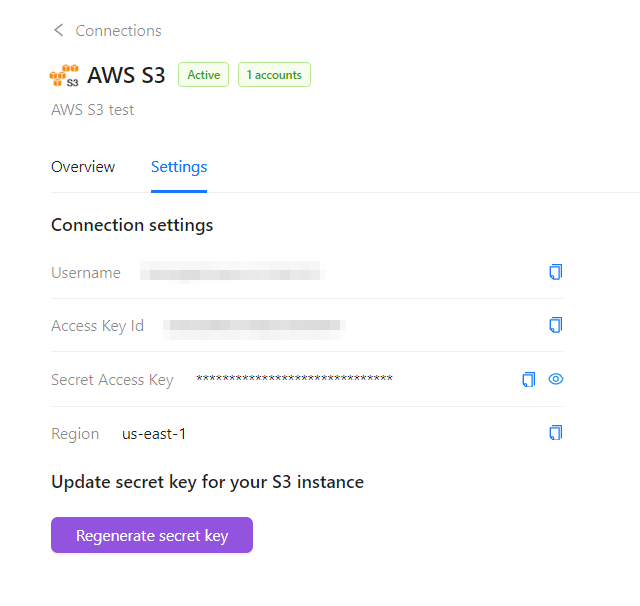Open the 1 accounts badge
This screenshot has width=640, height=606.
click(x=274, y=75)
